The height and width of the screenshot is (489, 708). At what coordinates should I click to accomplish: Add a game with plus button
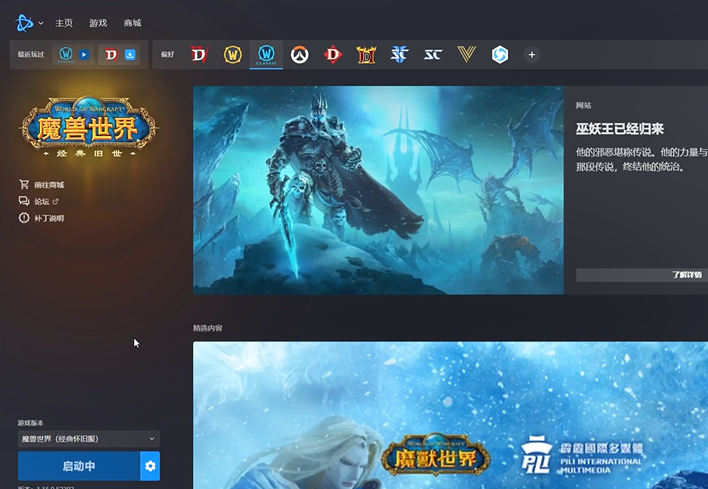[x=532, y=55]
